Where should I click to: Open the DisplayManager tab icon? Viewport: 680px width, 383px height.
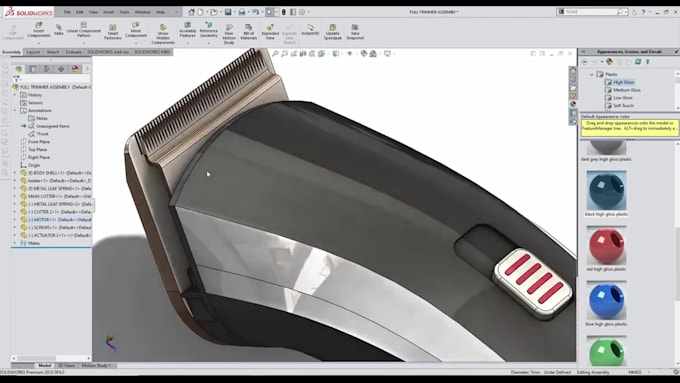click(x=75, y=69)
